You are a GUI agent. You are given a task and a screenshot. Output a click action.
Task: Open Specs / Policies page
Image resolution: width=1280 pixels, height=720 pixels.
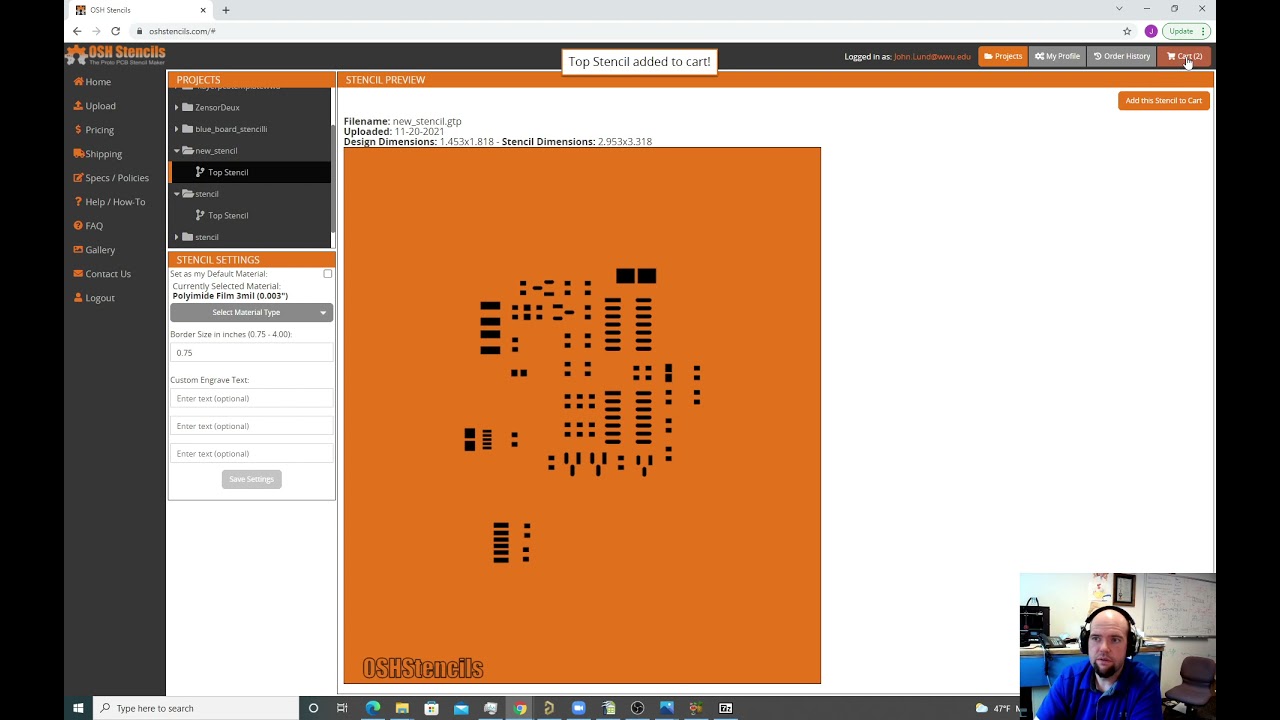click(110, 178)
